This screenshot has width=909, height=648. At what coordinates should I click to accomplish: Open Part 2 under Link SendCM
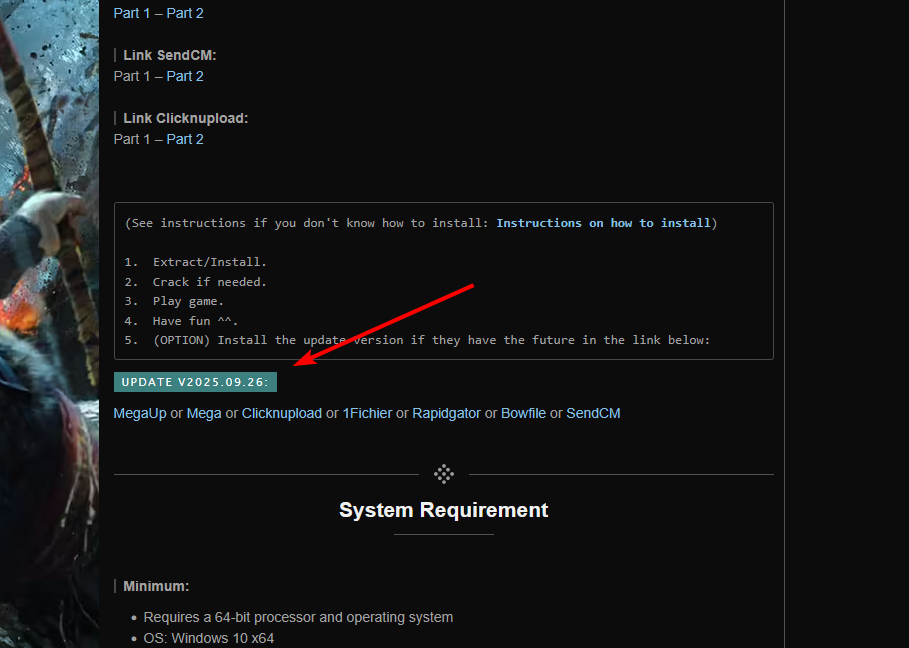(x=185, y=76)
